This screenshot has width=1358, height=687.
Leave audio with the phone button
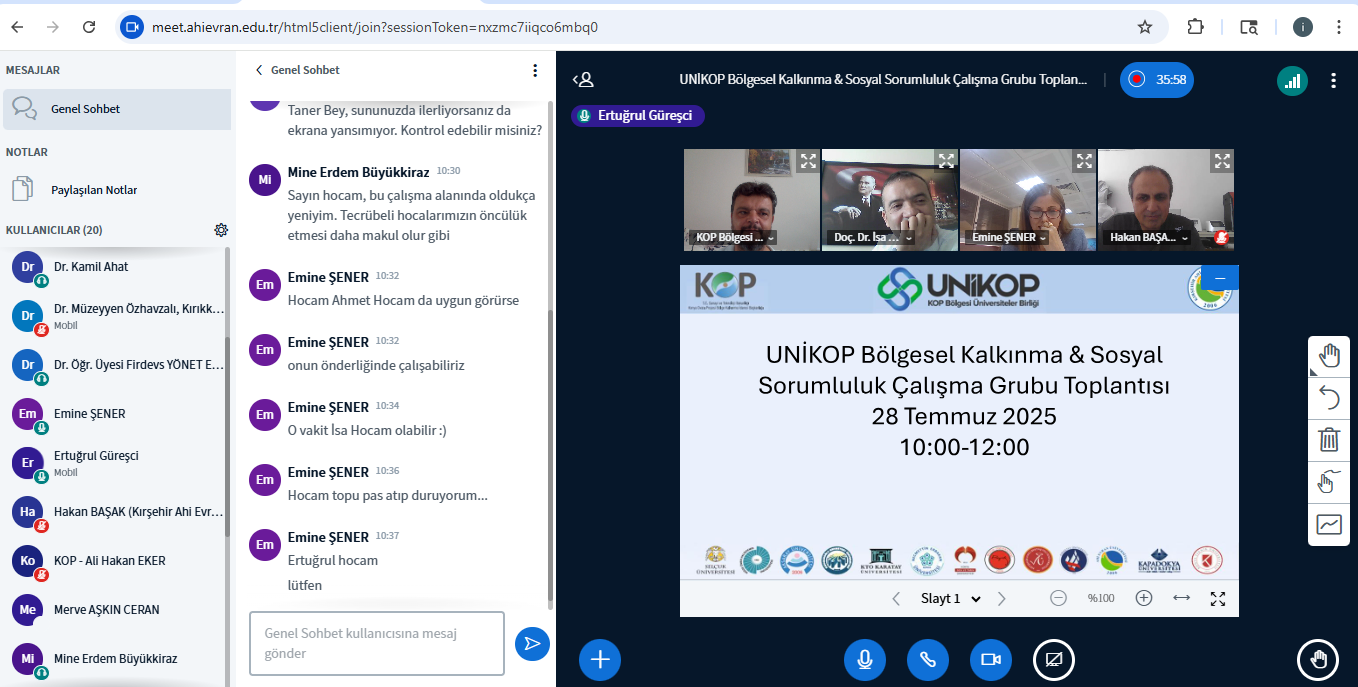(927, 660)
